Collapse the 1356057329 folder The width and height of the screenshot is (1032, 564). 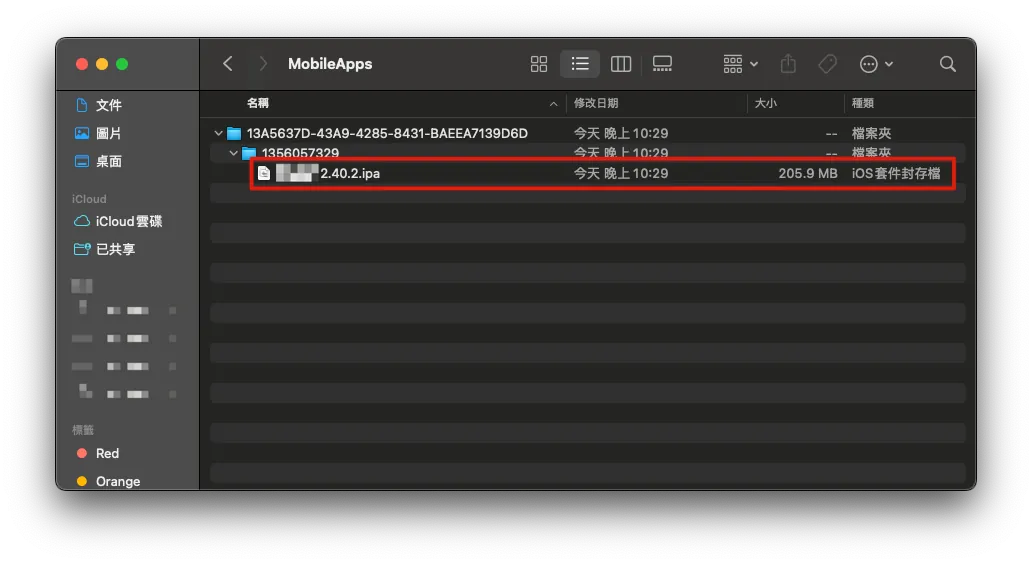[233, 153]
